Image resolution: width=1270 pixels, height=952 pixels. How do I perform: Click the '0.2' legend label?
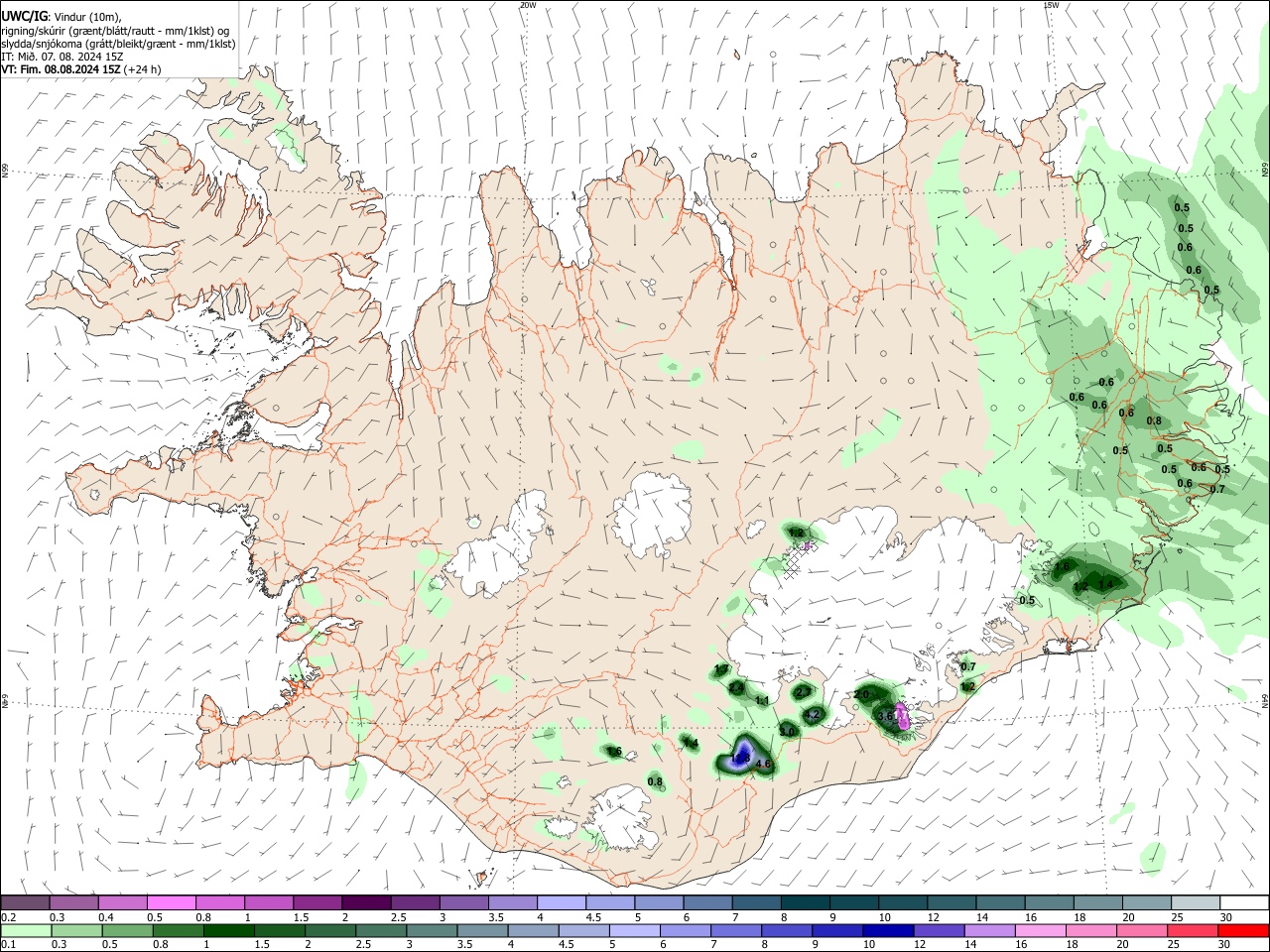tap(9, 917)
